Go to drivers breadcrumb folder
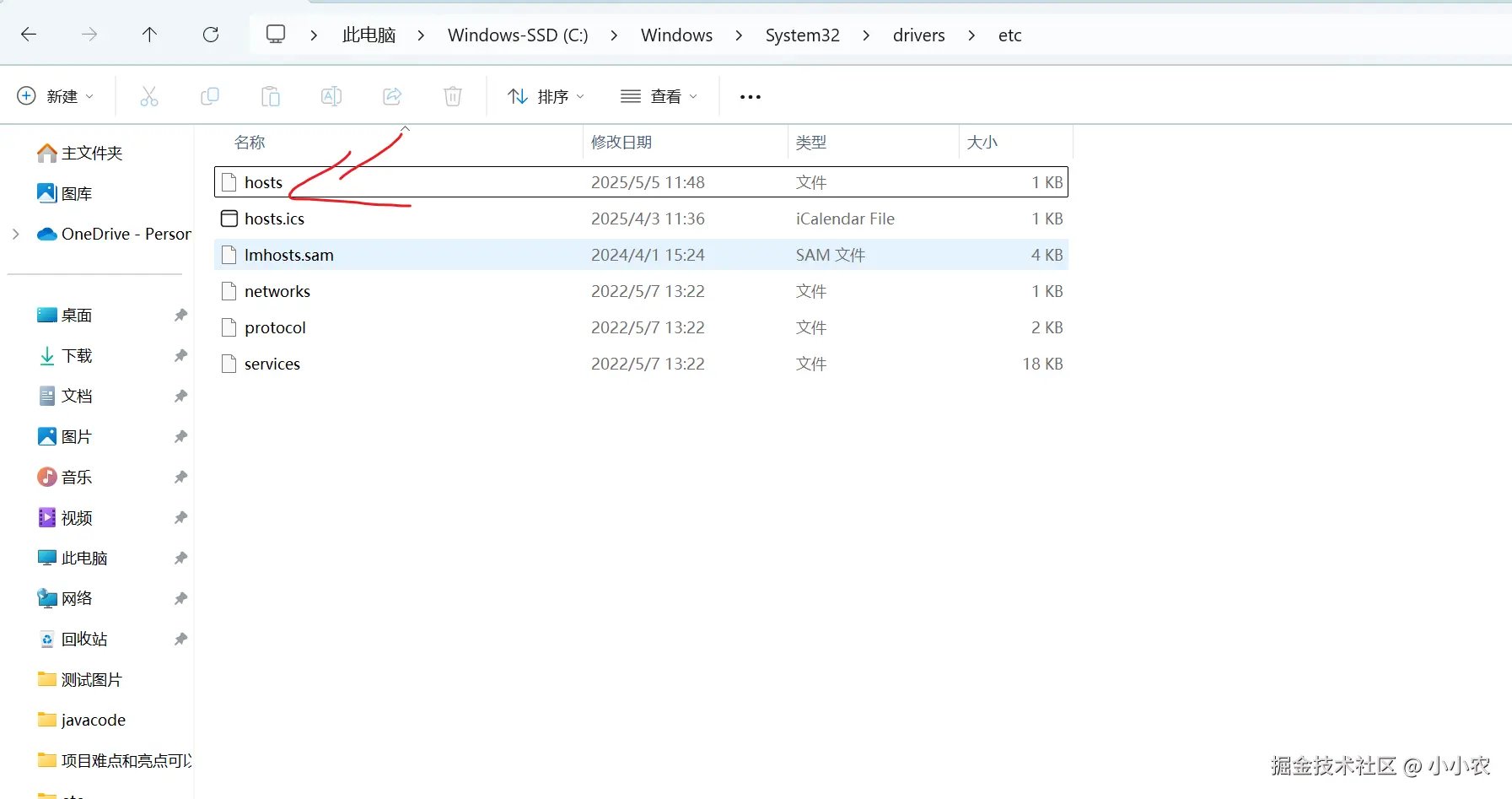The height and width of the screenshot is (799, 1512). click(x=919, y=35)
